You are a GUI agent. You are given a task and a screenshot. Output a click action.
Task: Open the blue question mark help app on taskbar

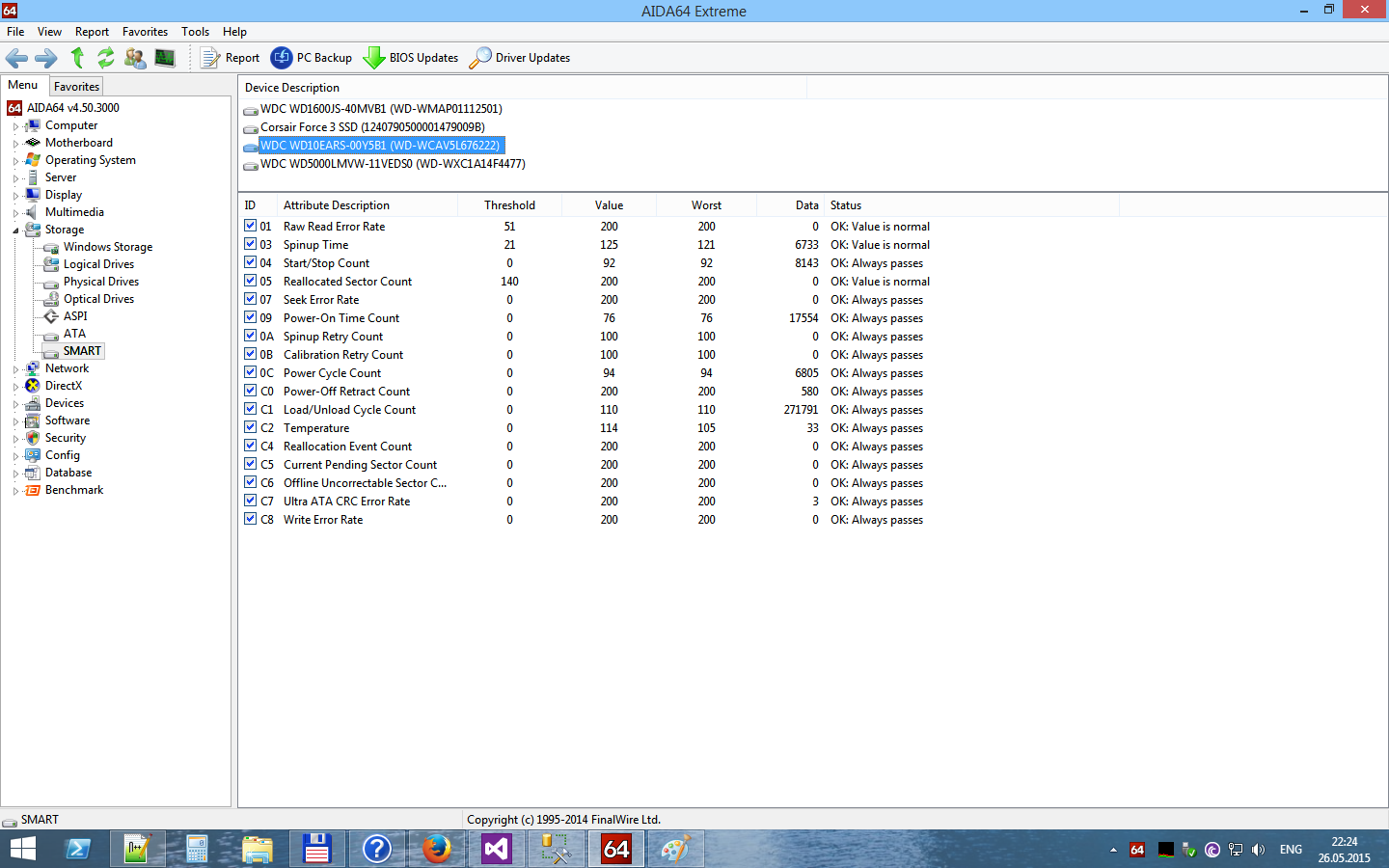tap(376, 849)
